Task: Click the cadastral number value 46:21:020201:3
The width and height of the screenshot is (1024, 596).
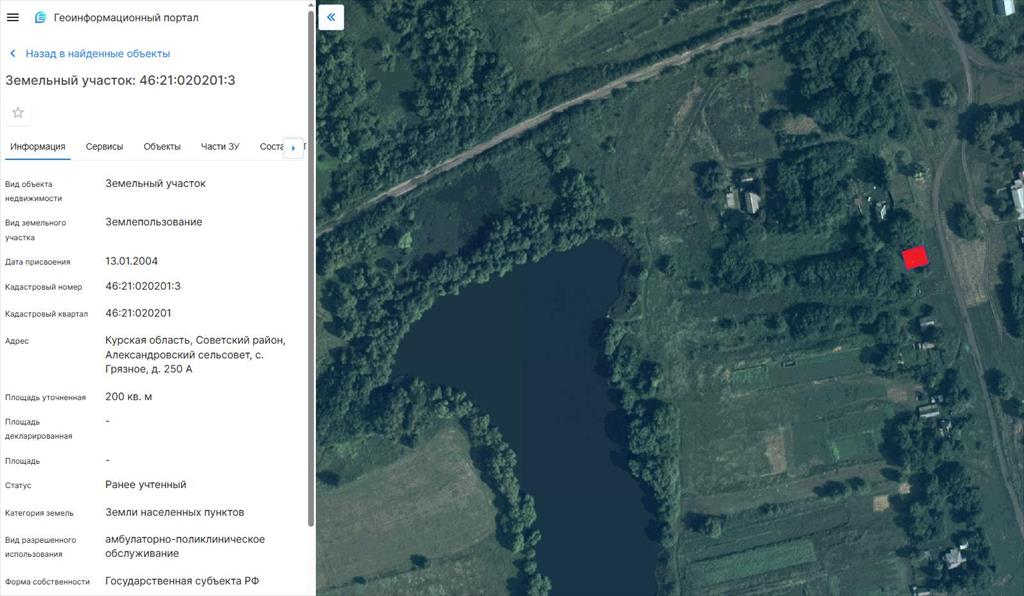Action: click(143, 286)
